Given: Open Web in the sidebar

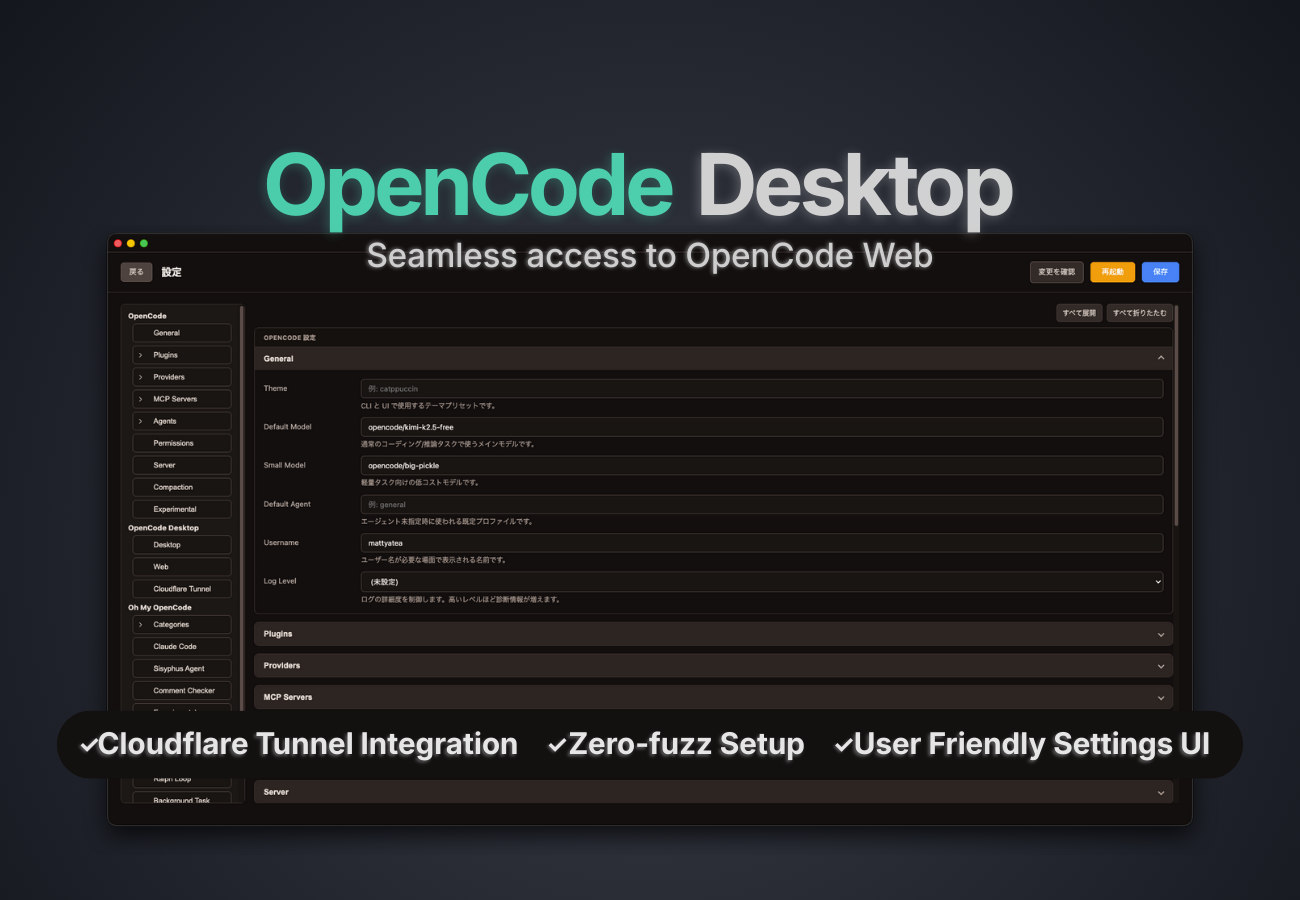Looking at the screenshot, I should click(x=182, y=567).
